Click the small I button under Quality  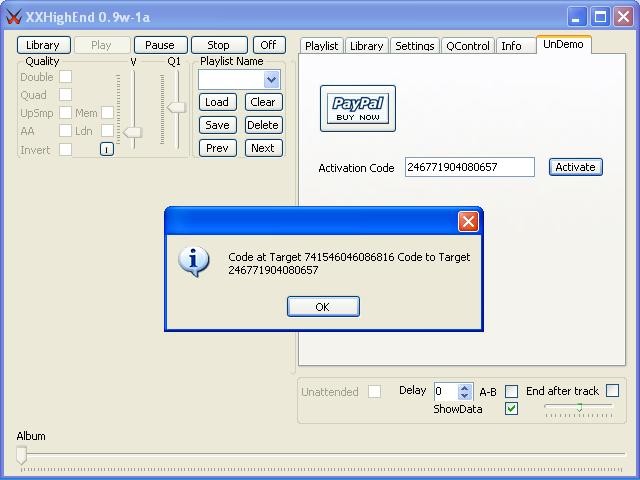click(x=107, y=149)
